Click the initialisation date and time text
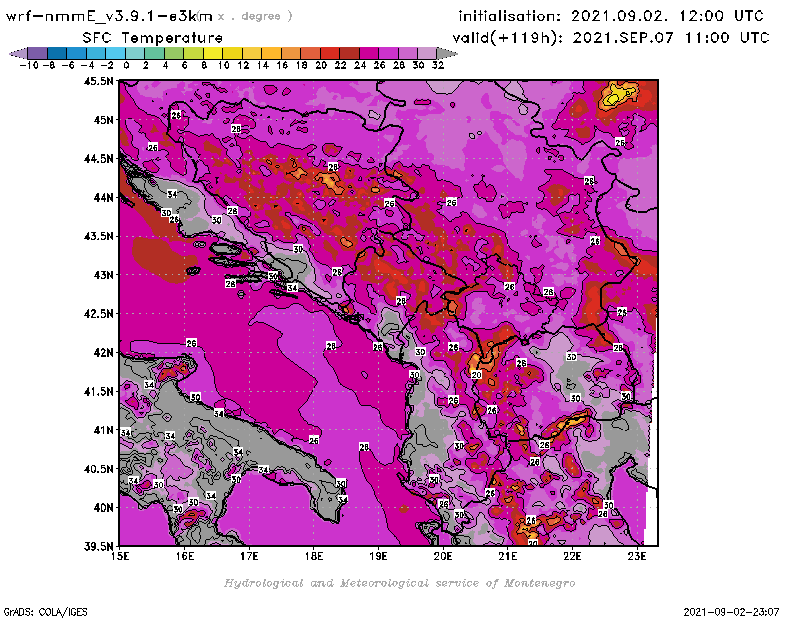The width and height of the screenshot is (800, 618). (x=611, y=16)
